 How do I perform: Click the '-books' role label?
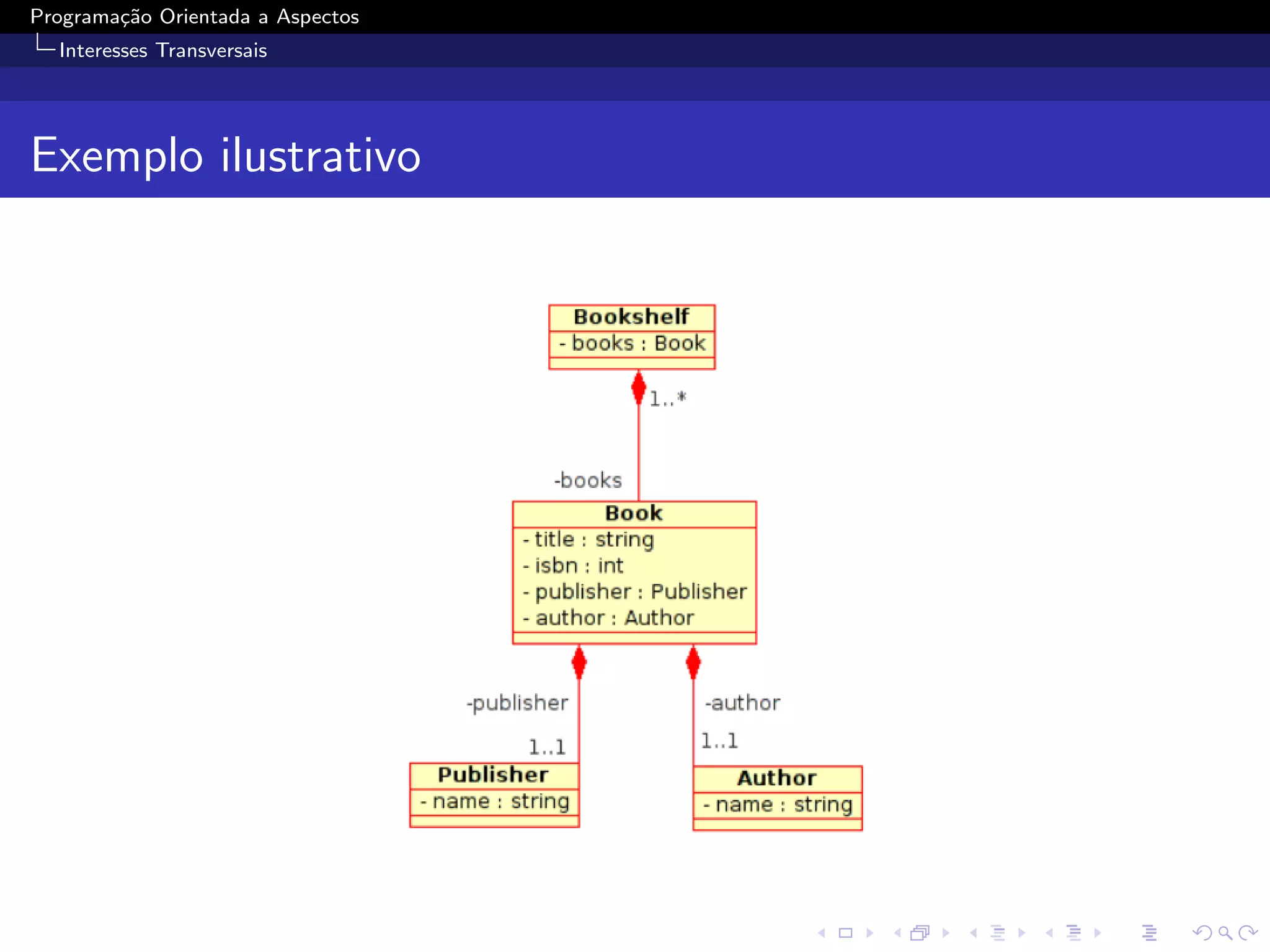588,480
